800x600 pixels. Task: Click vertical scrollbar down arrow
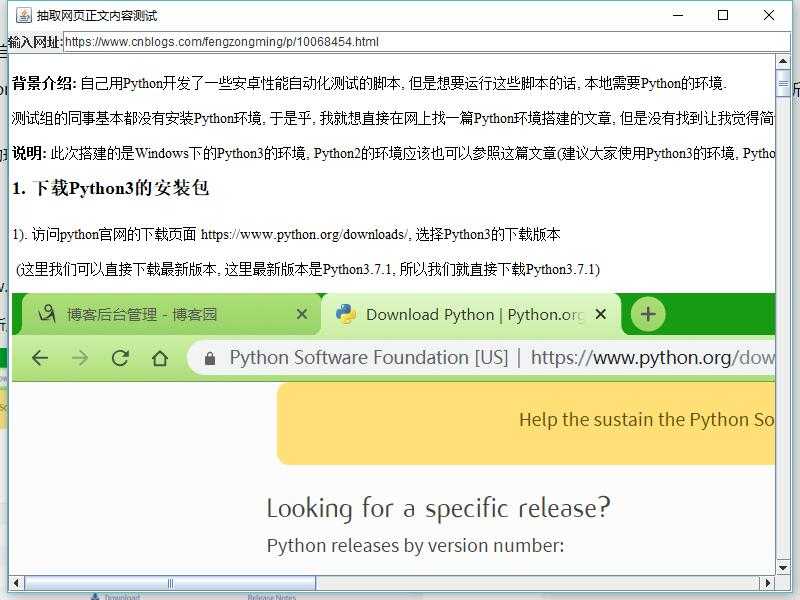point(783,567)
